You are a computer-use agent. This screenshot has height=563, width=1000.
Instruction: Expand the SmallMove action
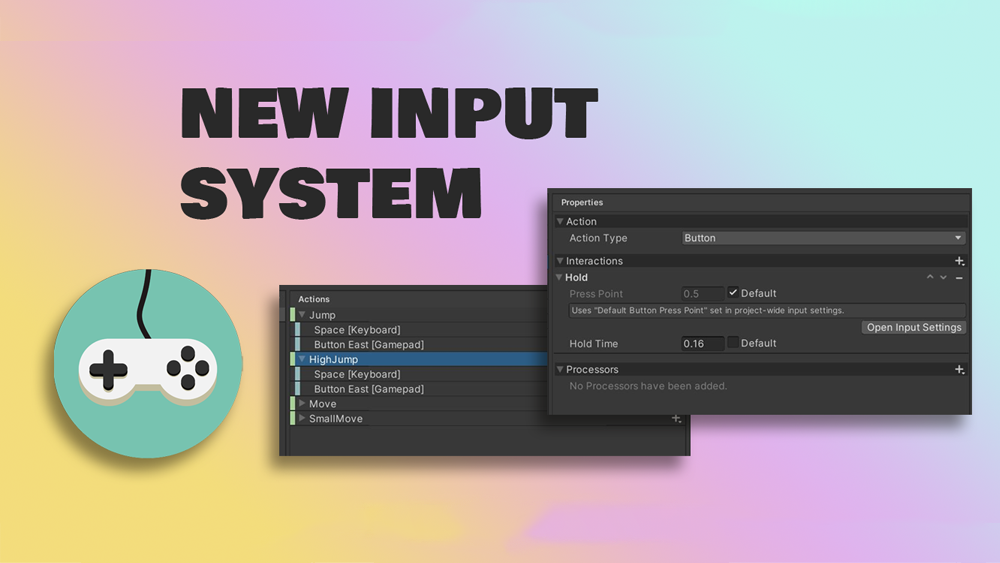click(302, 419)
